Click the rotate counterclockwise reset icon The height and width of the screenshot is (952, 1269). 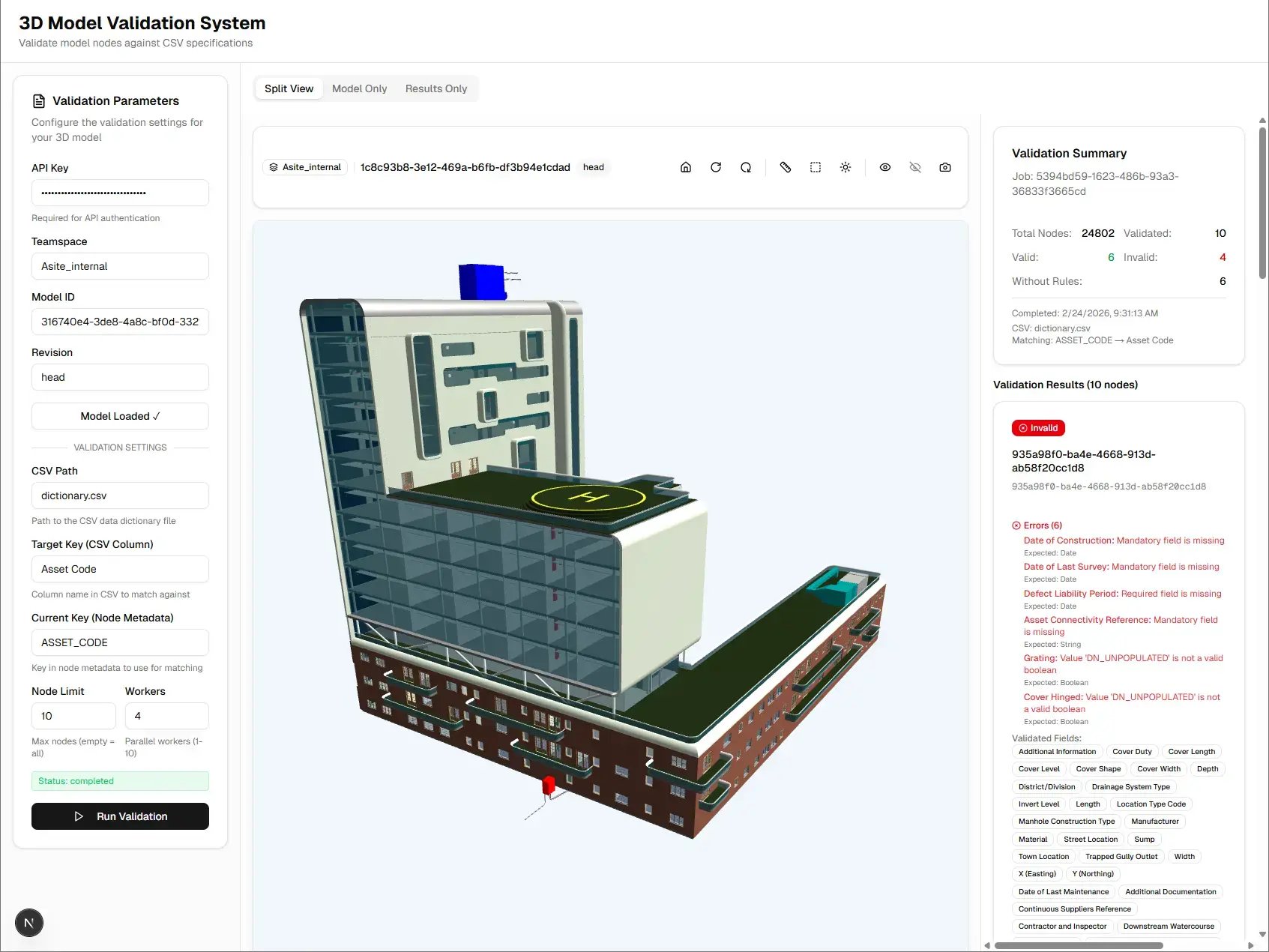tap(746, 167)
